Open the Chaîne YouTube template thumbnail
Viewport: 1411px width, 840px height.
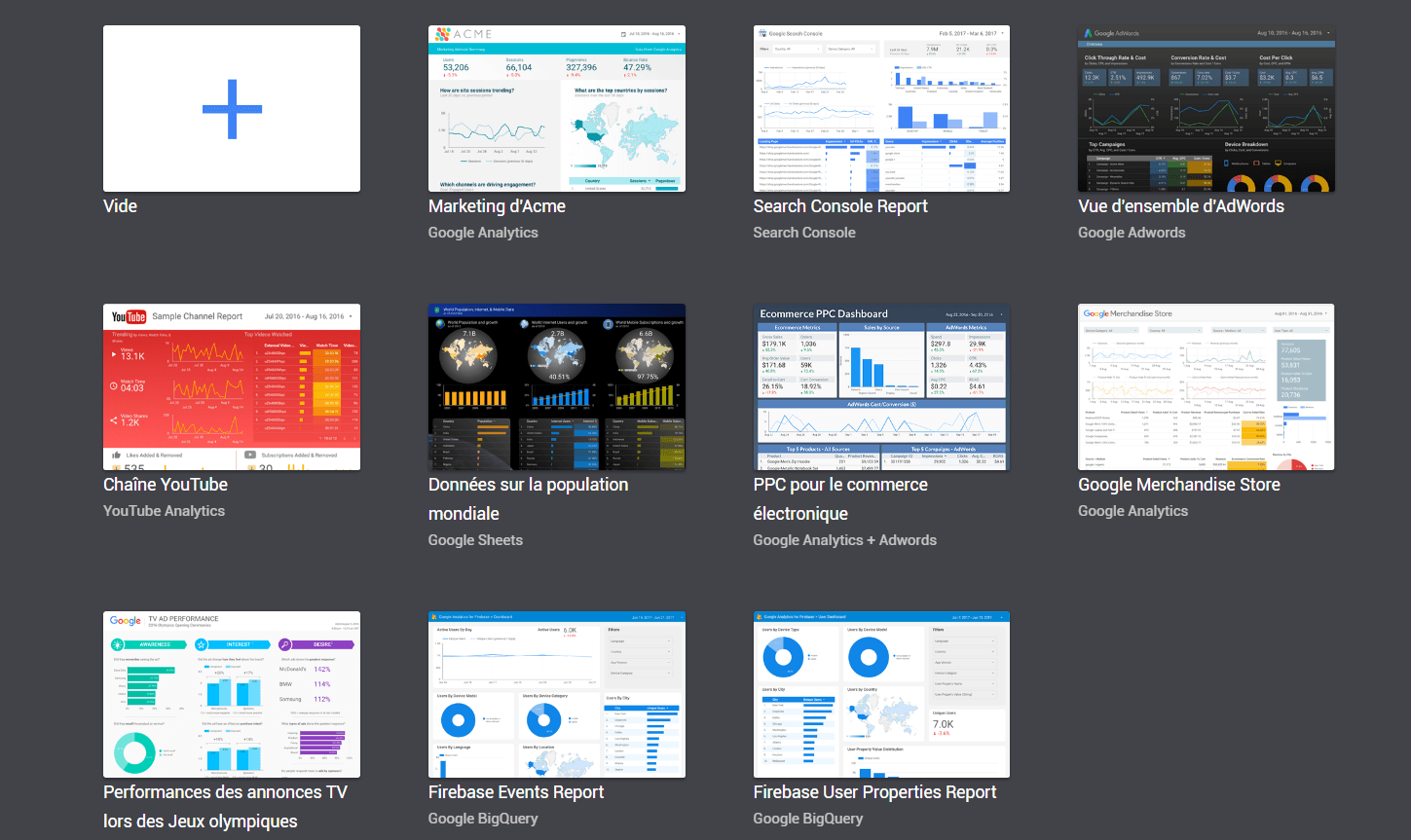(x=232, y=386)
